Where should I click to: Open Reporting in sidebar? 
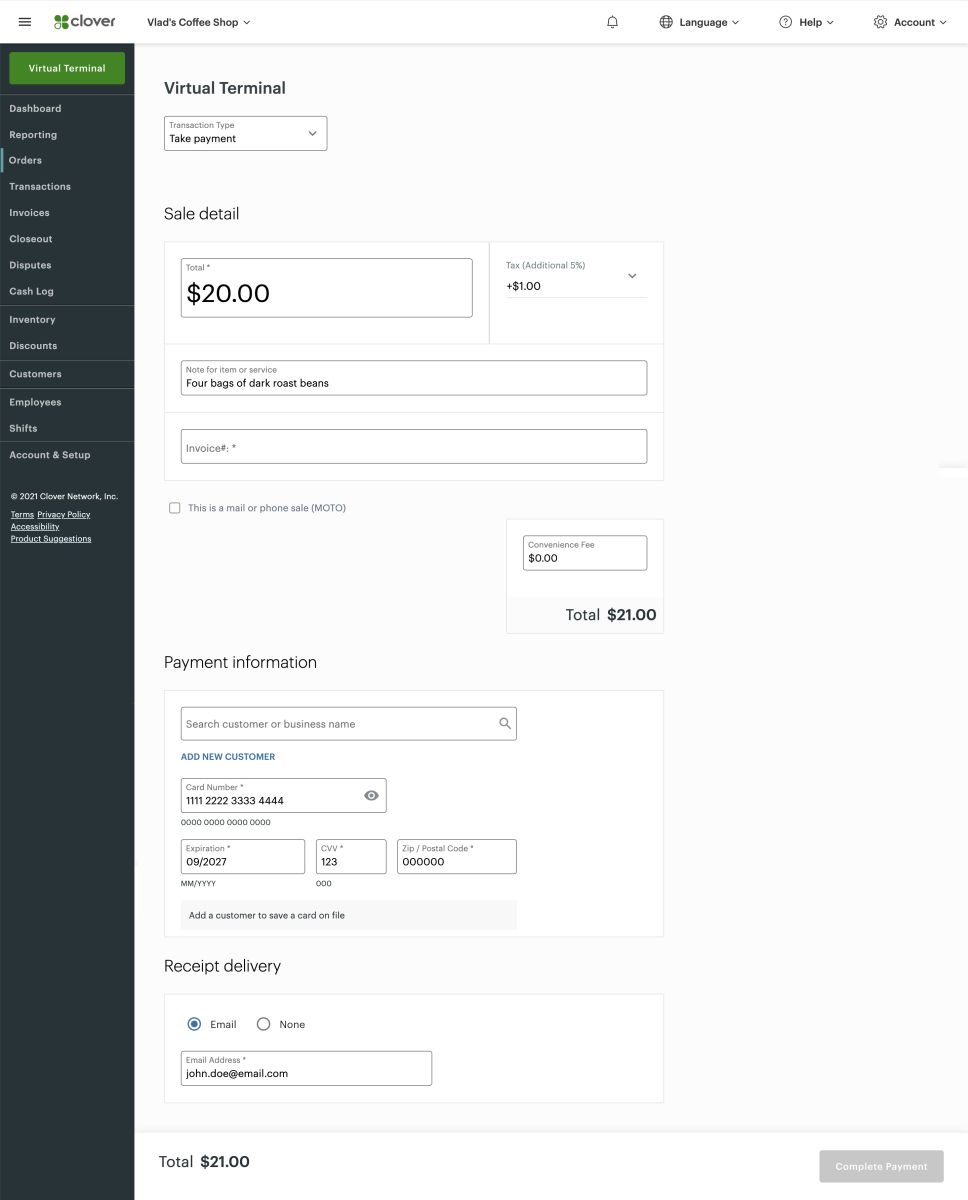(x=33, y=135)
